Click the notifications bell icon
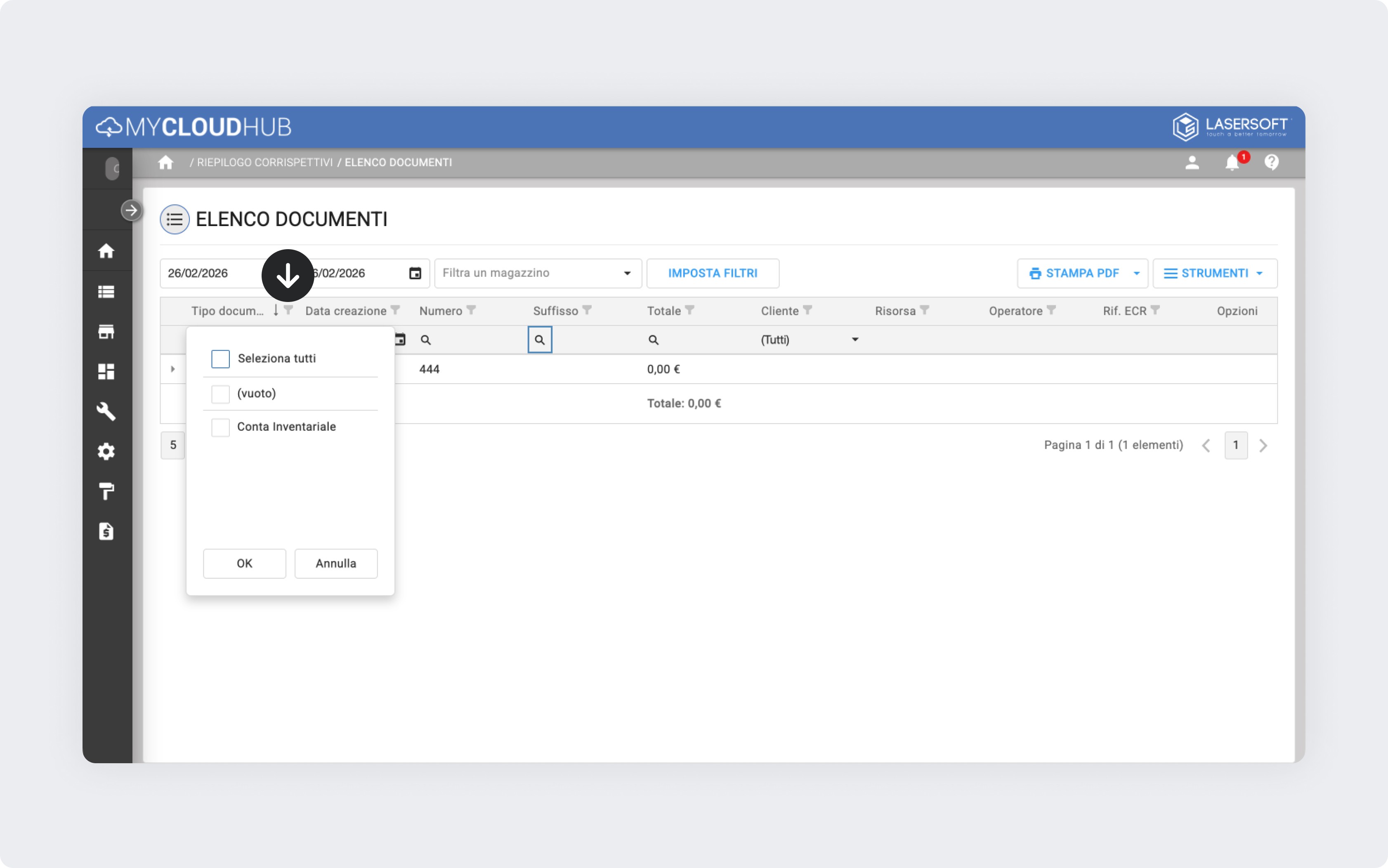1388x868 pixels. [x=1231, y=163]
